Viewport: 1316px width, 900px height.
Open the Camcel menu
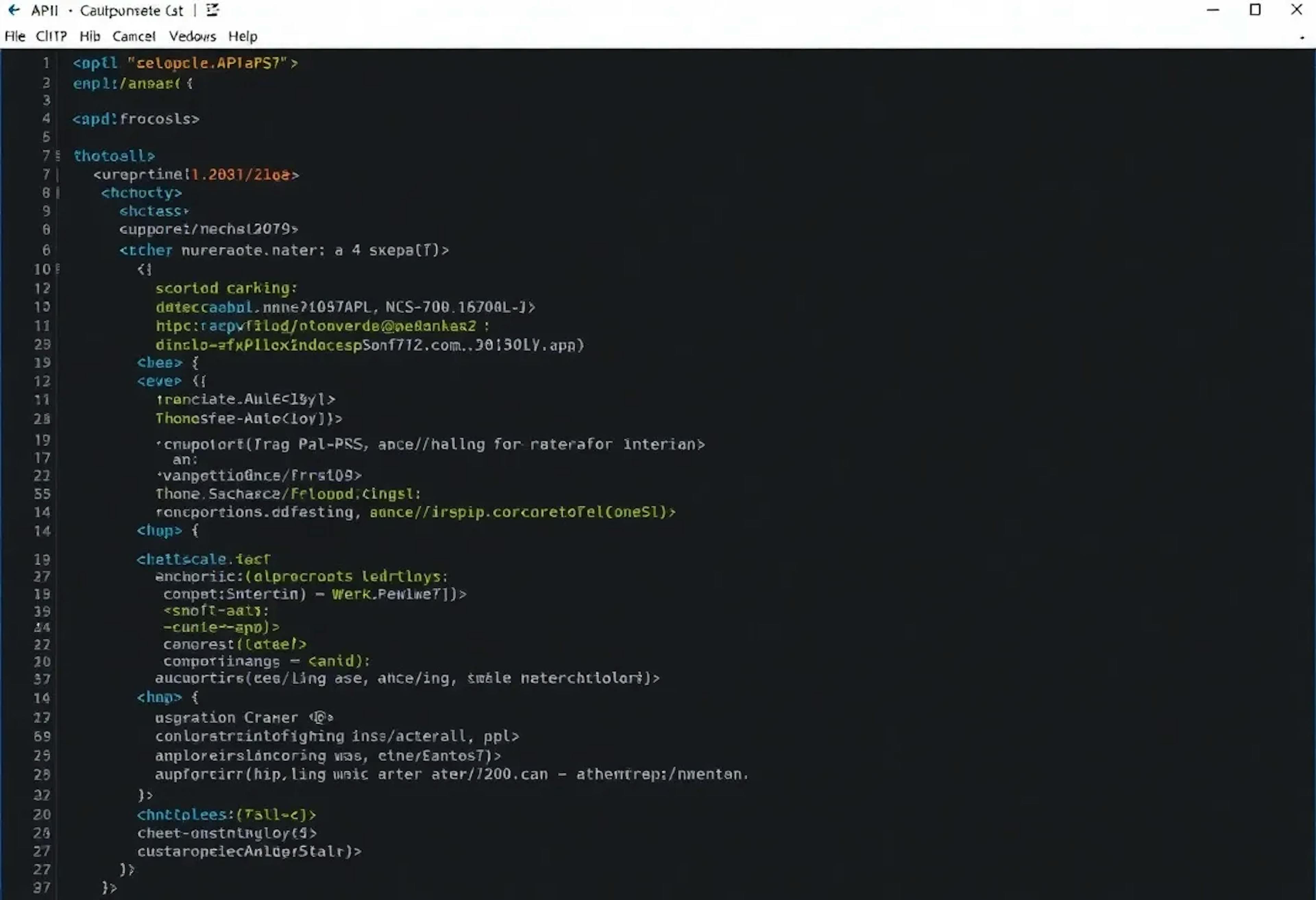point(134,36)
